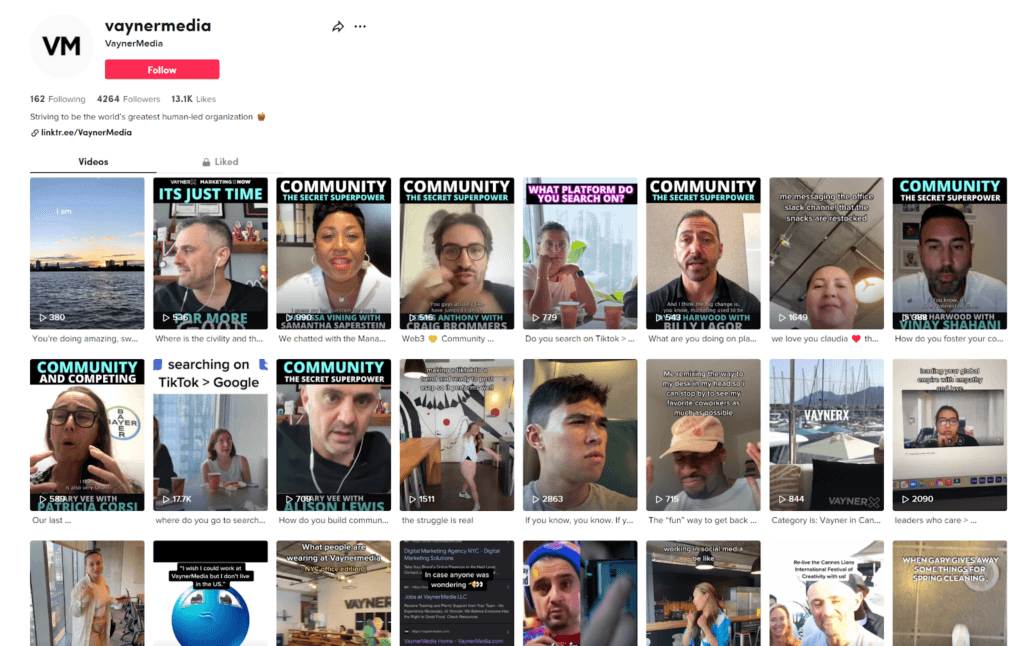Viewport: 1024px width, 646px height.
Task: Click caption 'where do you go to search...'
Action: (210, 521)
